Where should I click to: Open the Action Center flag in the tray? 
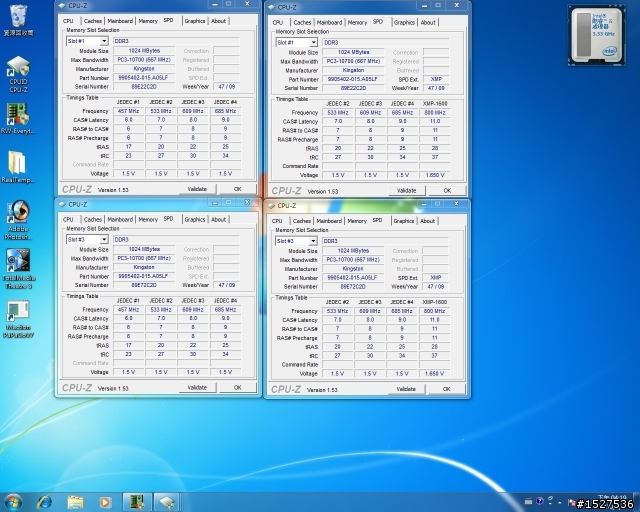click(x=572, y=502)
